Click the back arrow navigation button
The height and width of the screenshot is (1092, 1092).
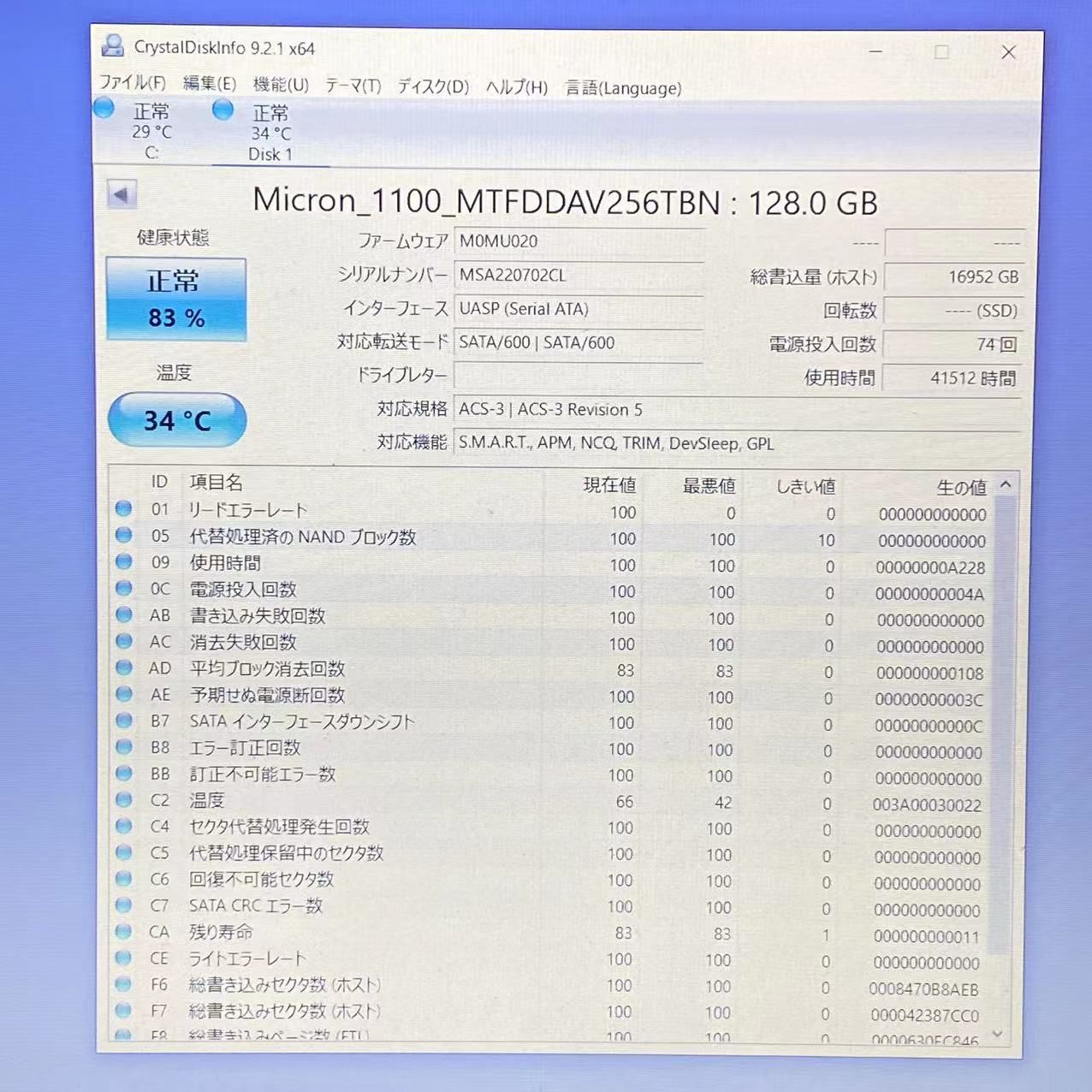[x=122, y=194]
